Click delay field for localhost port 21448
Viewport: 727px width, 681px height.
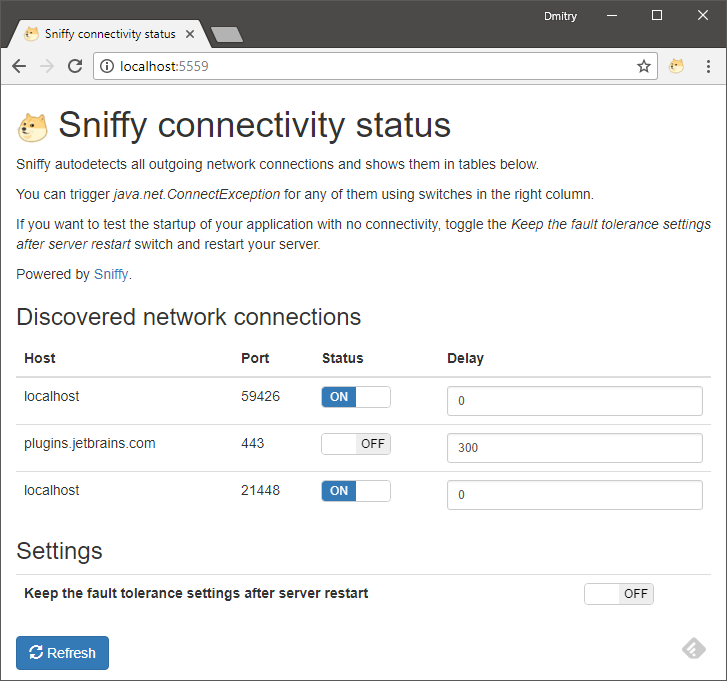[574, 495]
